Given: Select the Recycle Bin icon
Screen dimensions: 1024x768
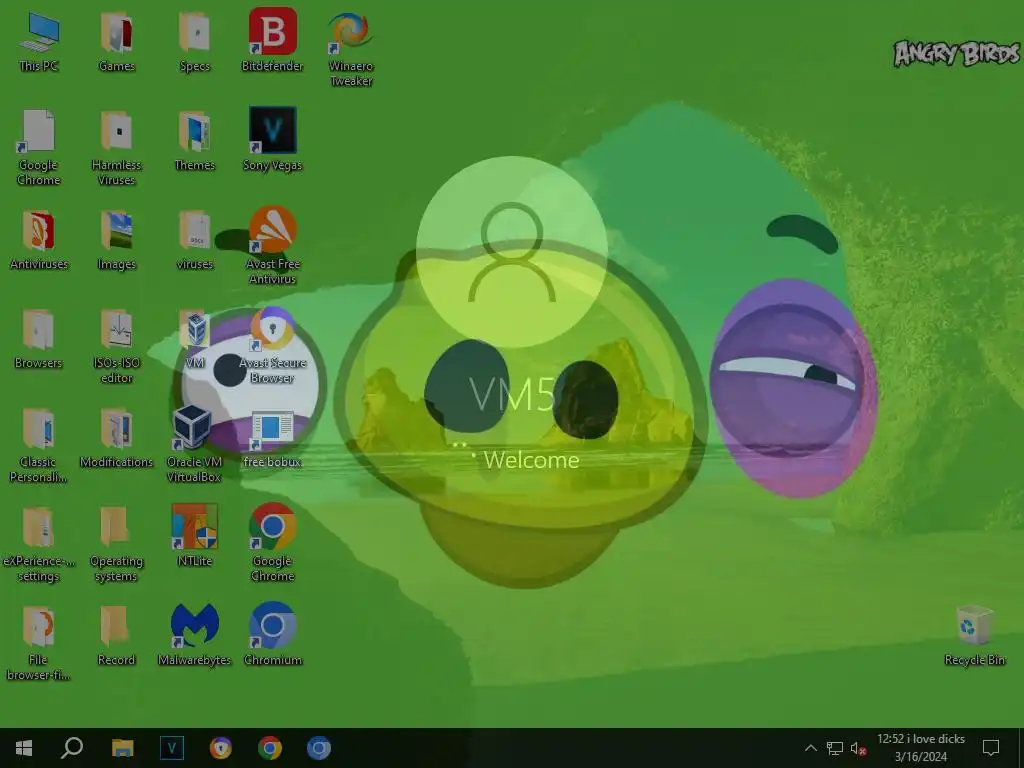Looking at the screenshot, I should pyautogui.click(x=974, y=635).
